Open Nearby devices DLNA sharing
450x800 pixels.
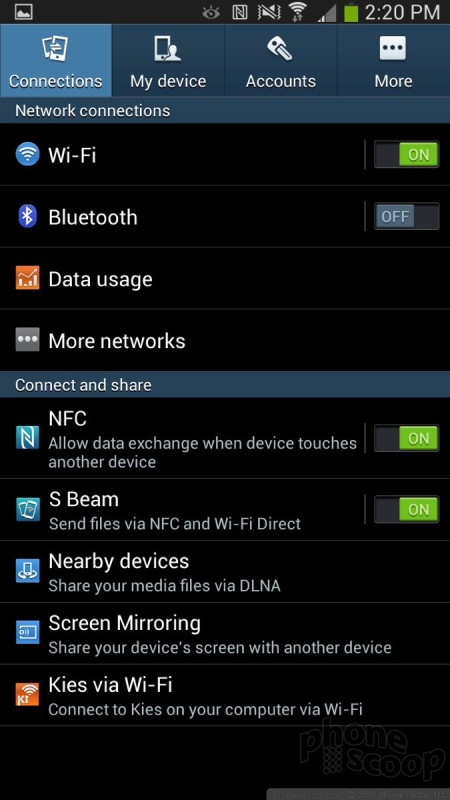225,571
